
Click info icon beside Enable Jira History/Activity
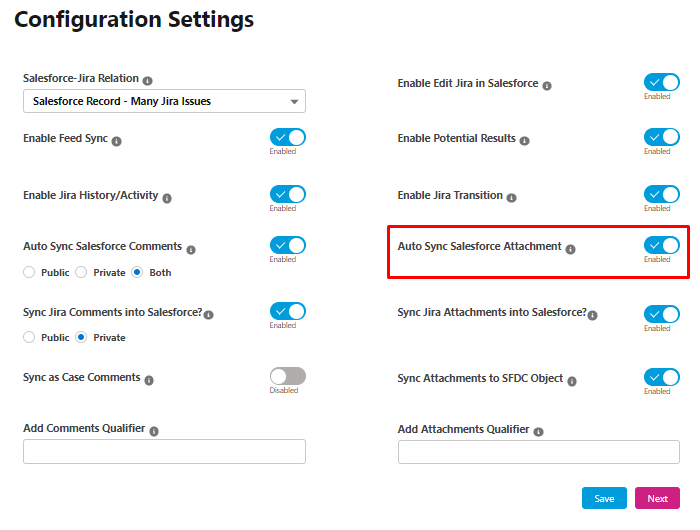click(x=167, y=198)
